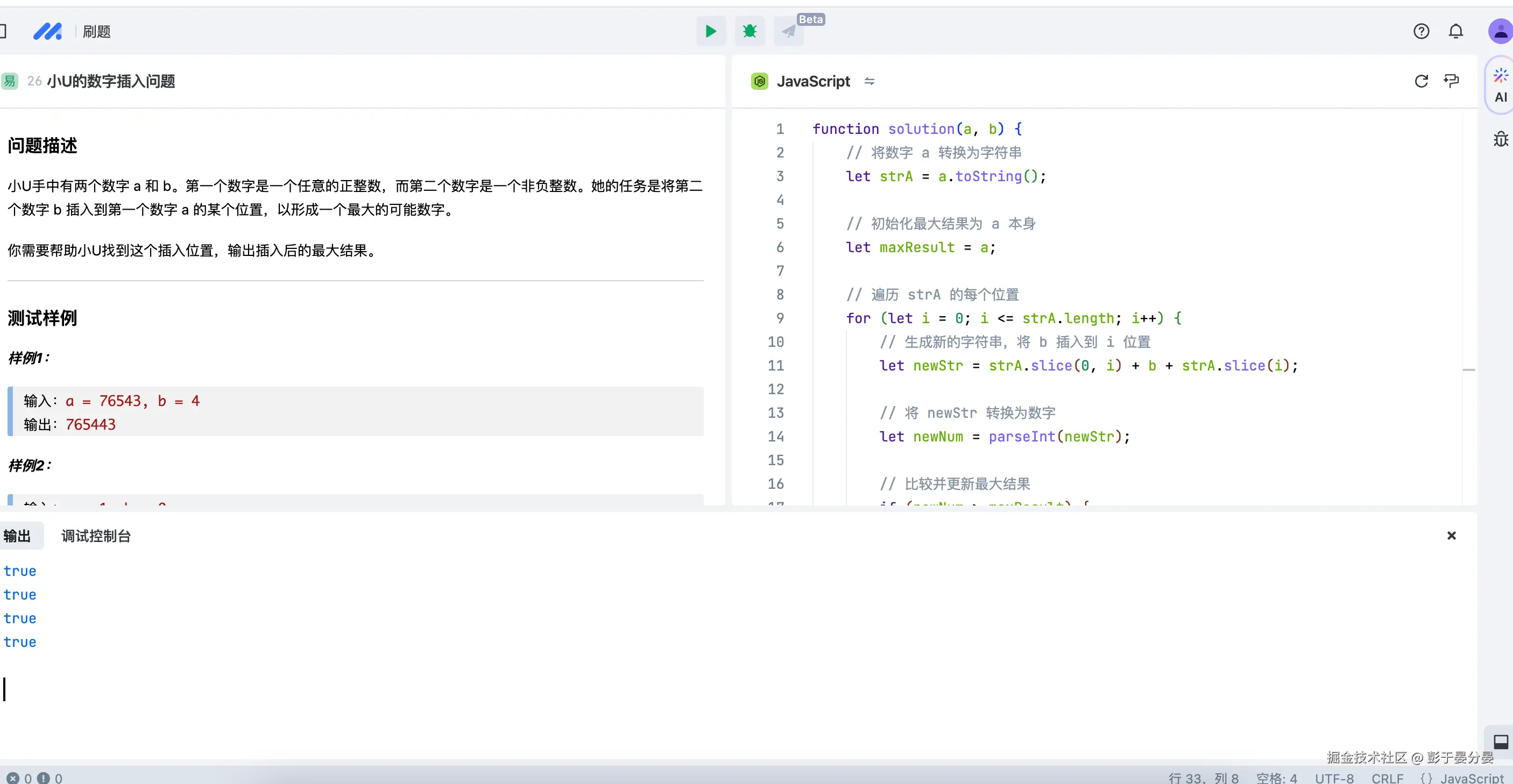The image size is (1513, 784).
Task: Switch language via JavaScript swap arrows
Action: [869, 82]
